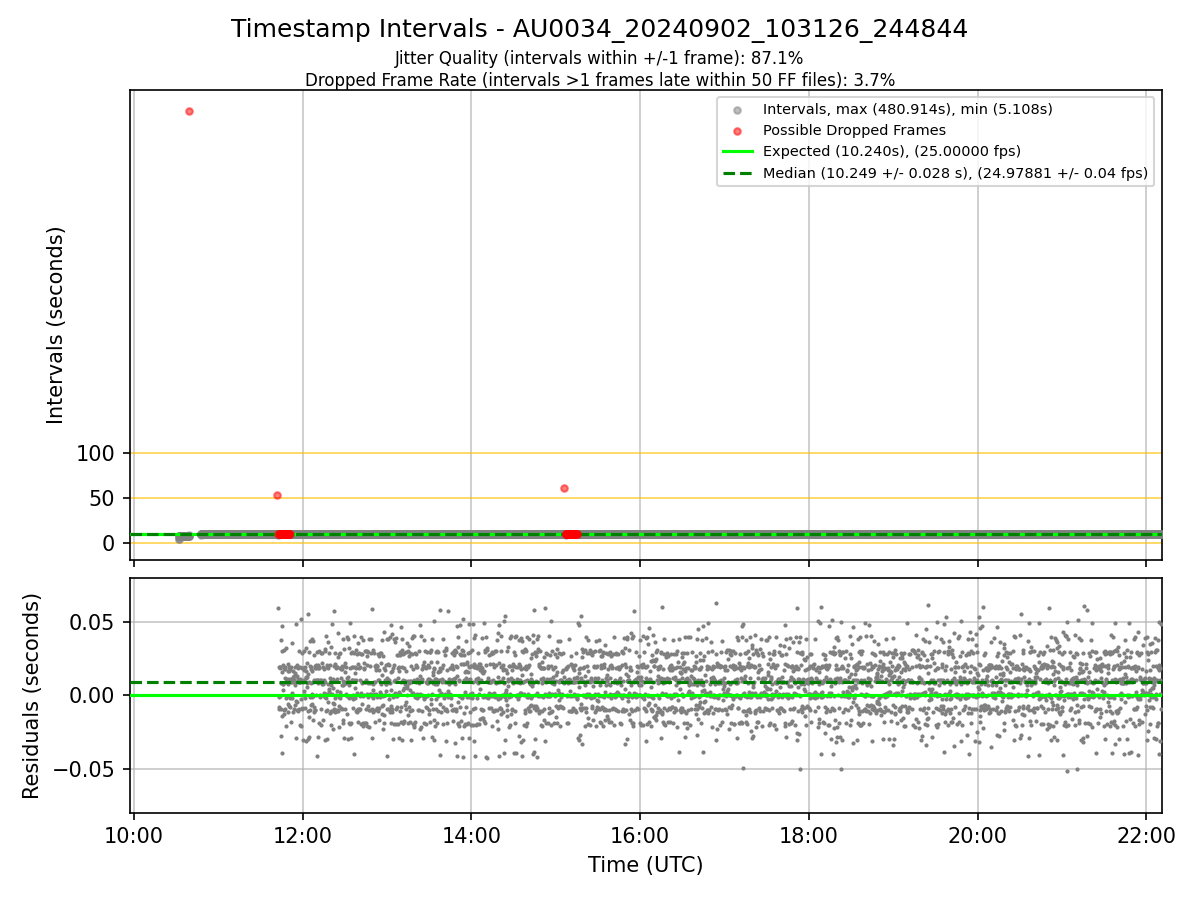Click the plot title 'Timestamp Intervals - AU0034_20240902_103126_244844'
Viewport: 1200px width, 900px height.
599,29
